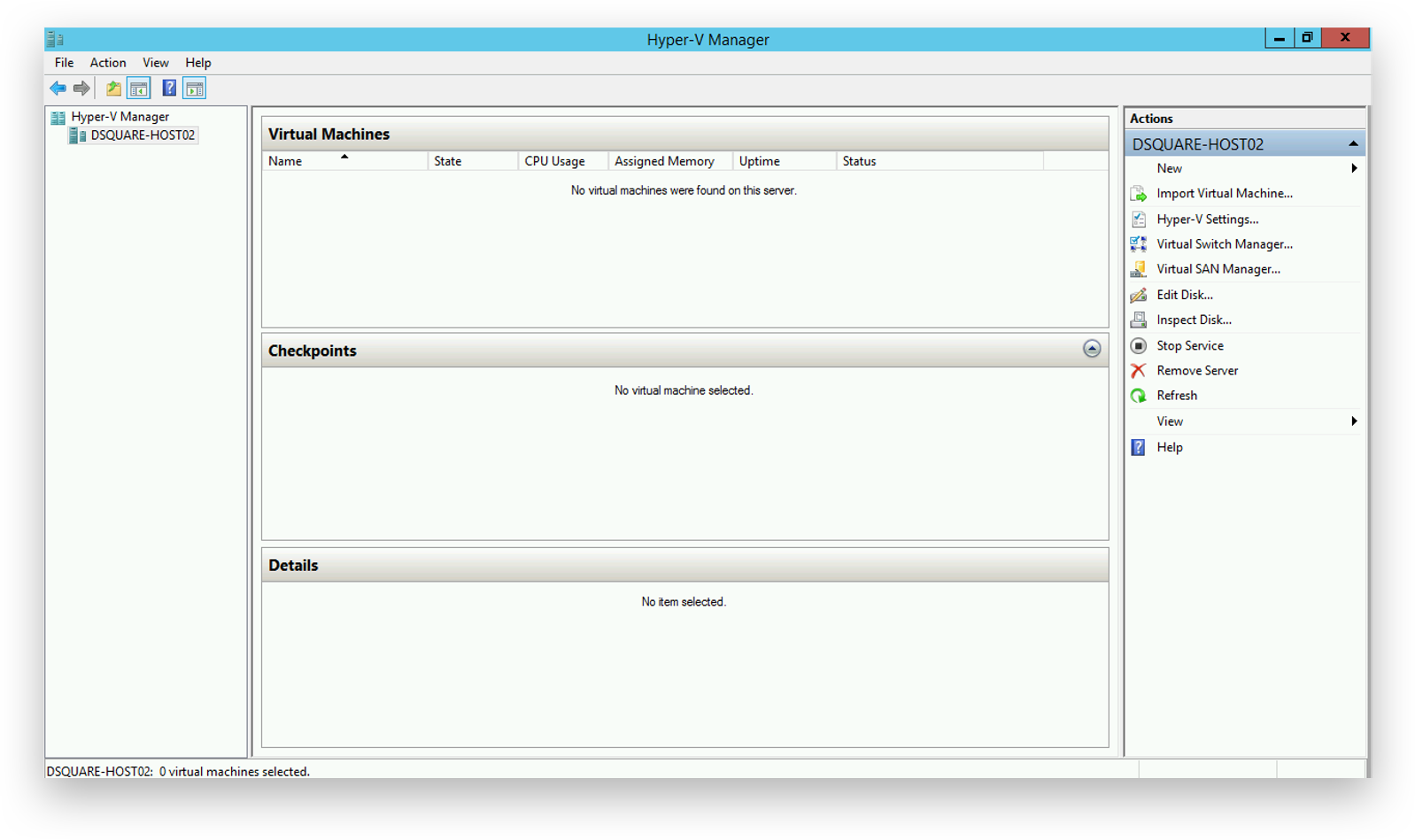
Task: Open Virtual SAN Manager... action
Action: tap(1218, 269)
